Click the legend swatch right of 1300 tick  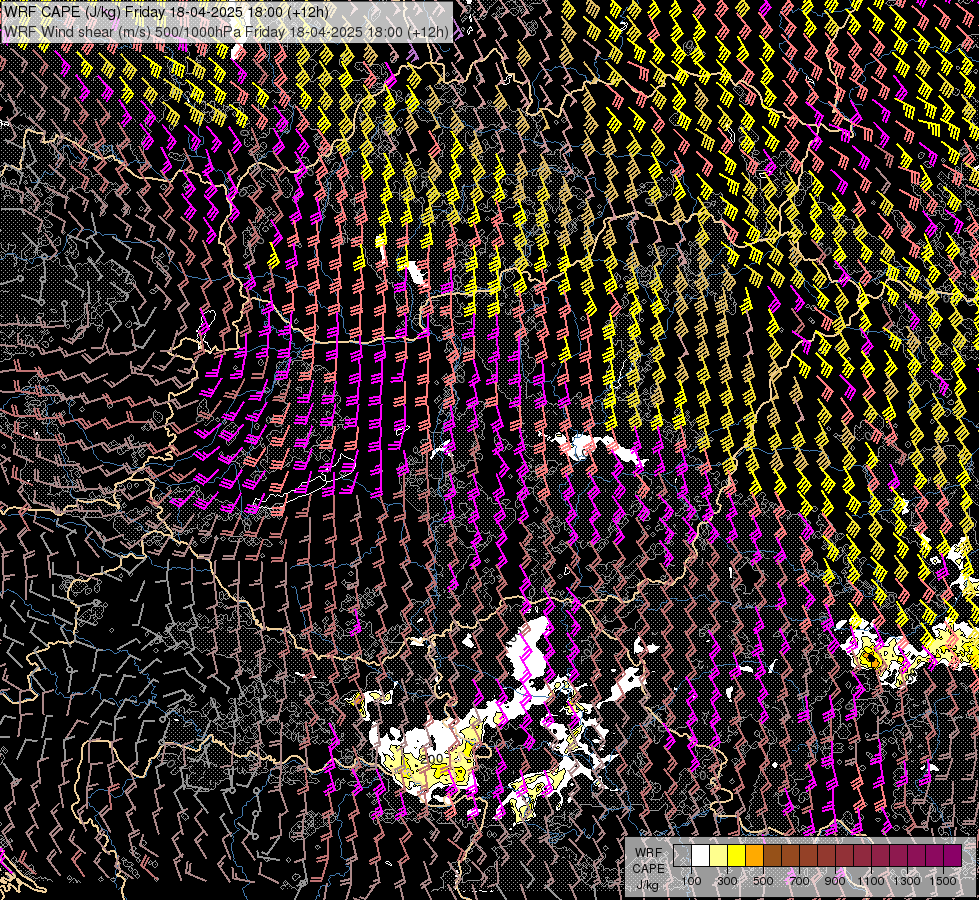(x=917, y=855)
